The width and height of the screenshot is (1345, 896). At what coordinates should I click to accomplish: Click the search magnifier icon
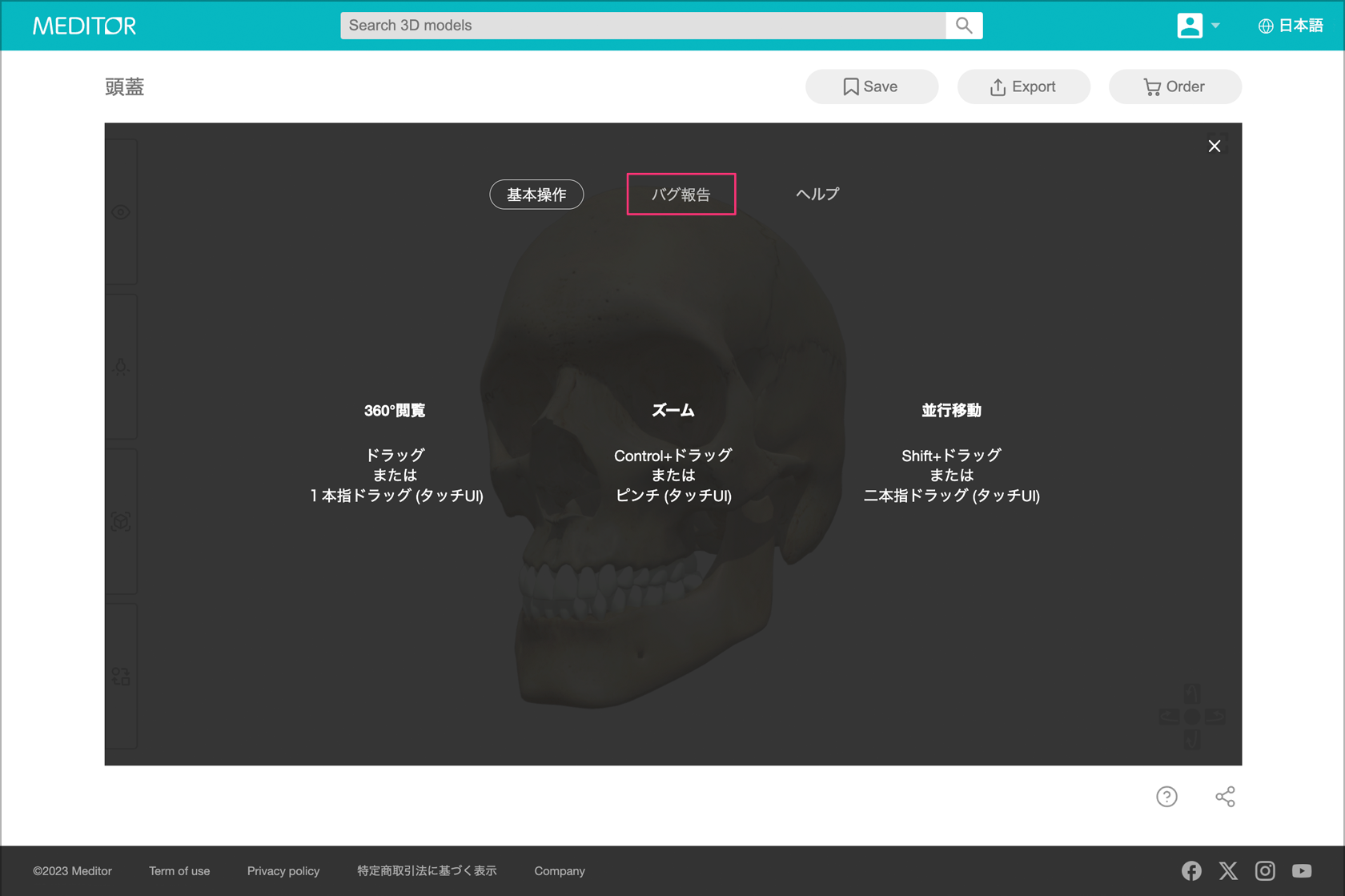tap(964, 26)
